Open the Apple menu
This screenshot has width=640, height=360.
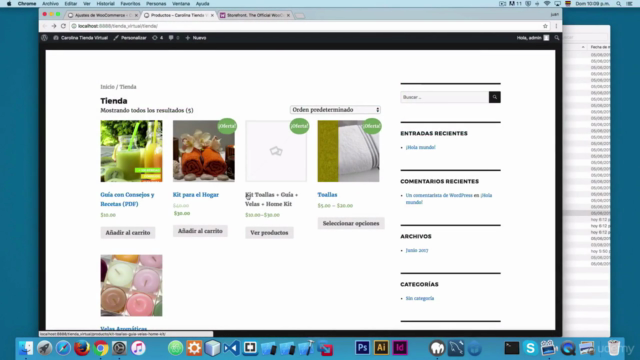pos(9,4)
